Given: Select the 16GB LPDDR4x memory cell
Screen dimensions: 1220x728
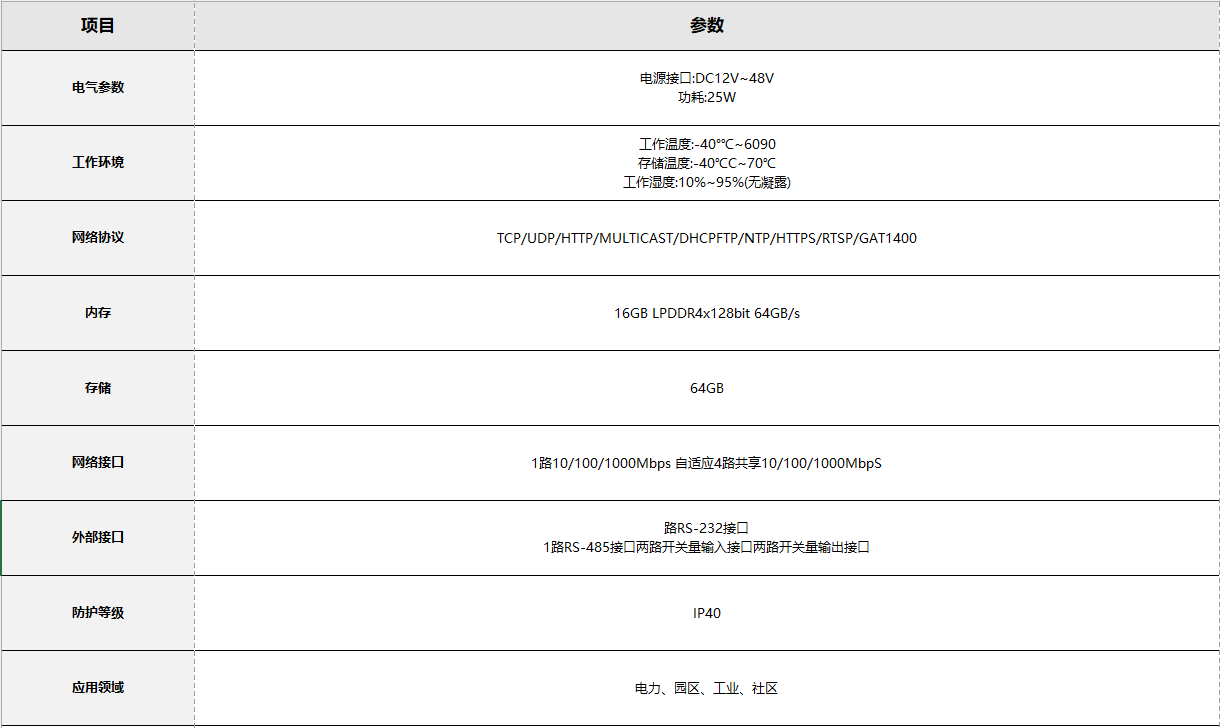Looking at the screenshot, I should (706, 313).
